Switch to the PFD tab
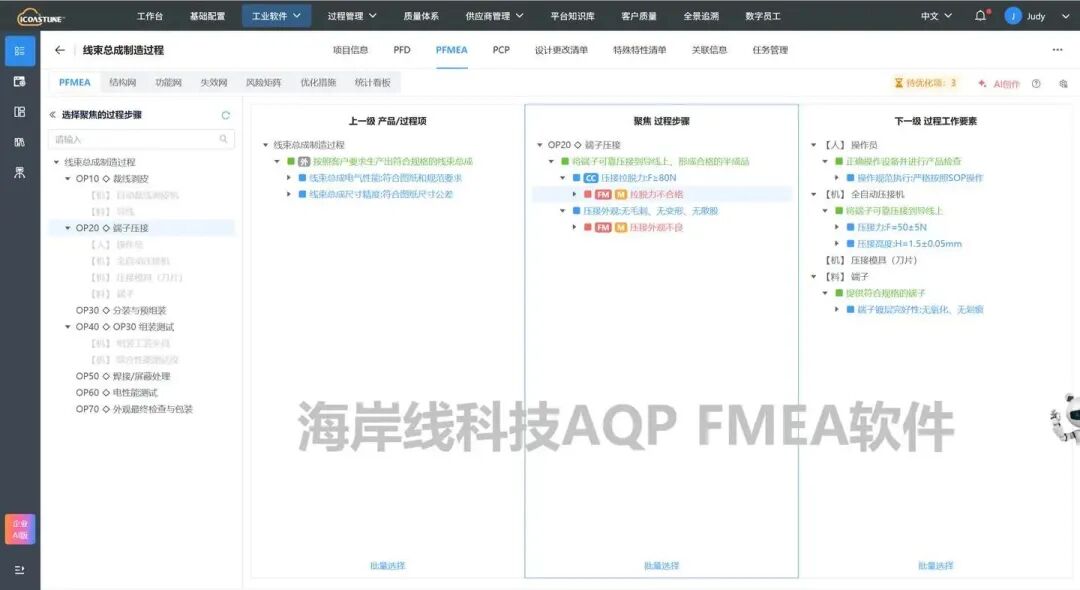The height and width of the screenshot is (590, 1080). tap(402, 50)
